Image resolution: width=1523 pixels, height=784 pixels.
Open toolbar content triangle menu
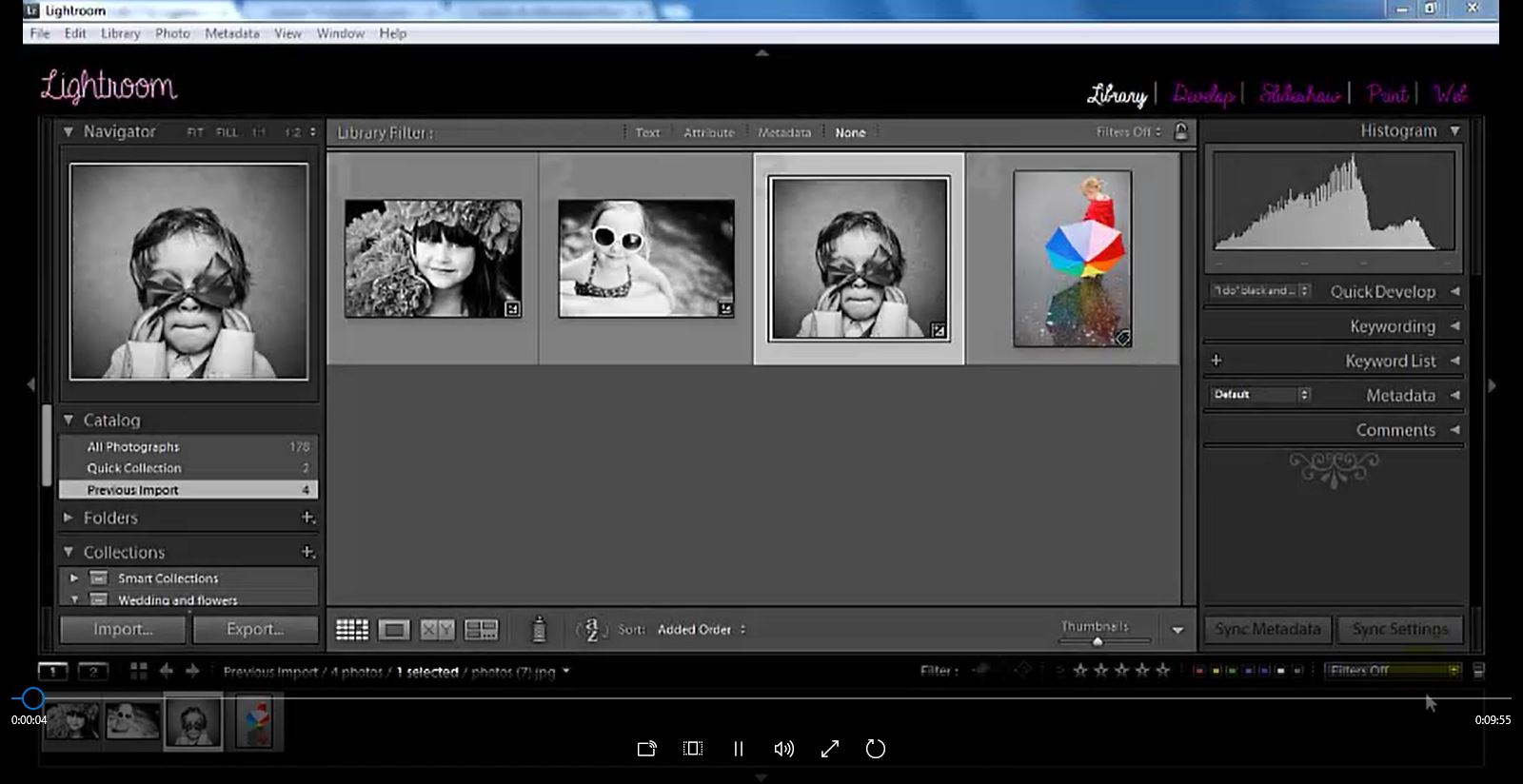[1177, 630]
